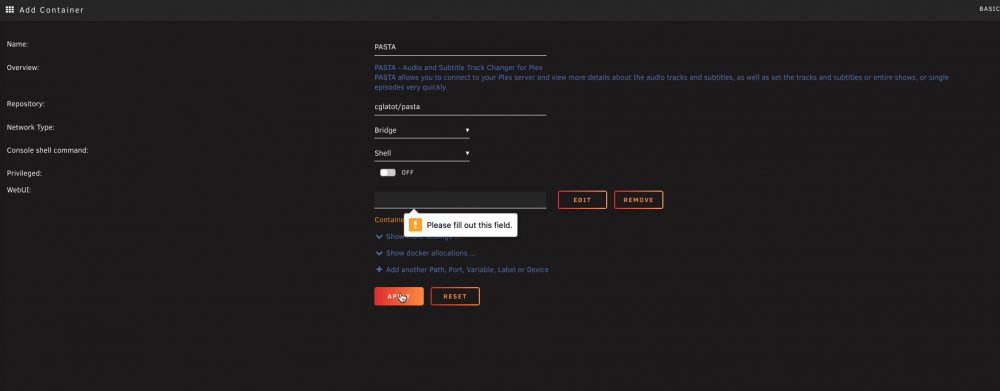Focus the Repository field cglatot/pasta

coord(460,107)
